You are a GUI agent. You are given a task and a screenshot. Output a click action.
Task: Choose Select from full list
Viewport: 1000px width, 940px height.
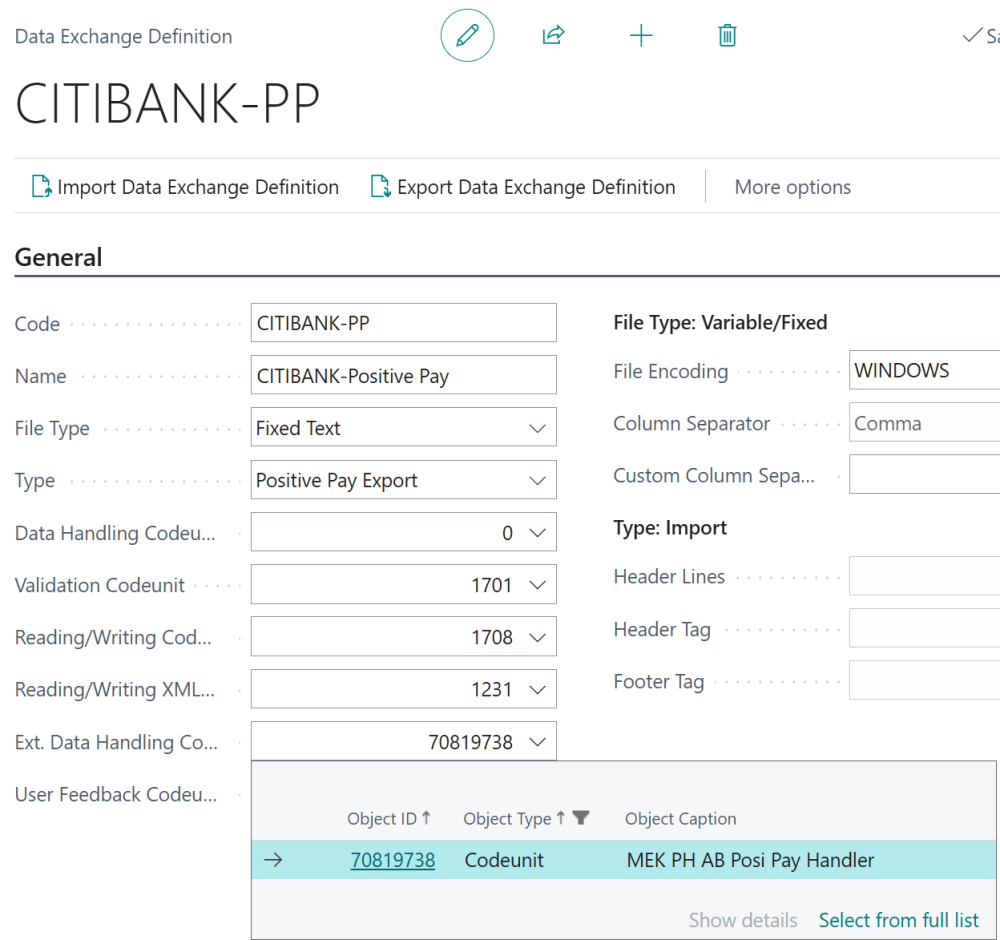point(898,920)
